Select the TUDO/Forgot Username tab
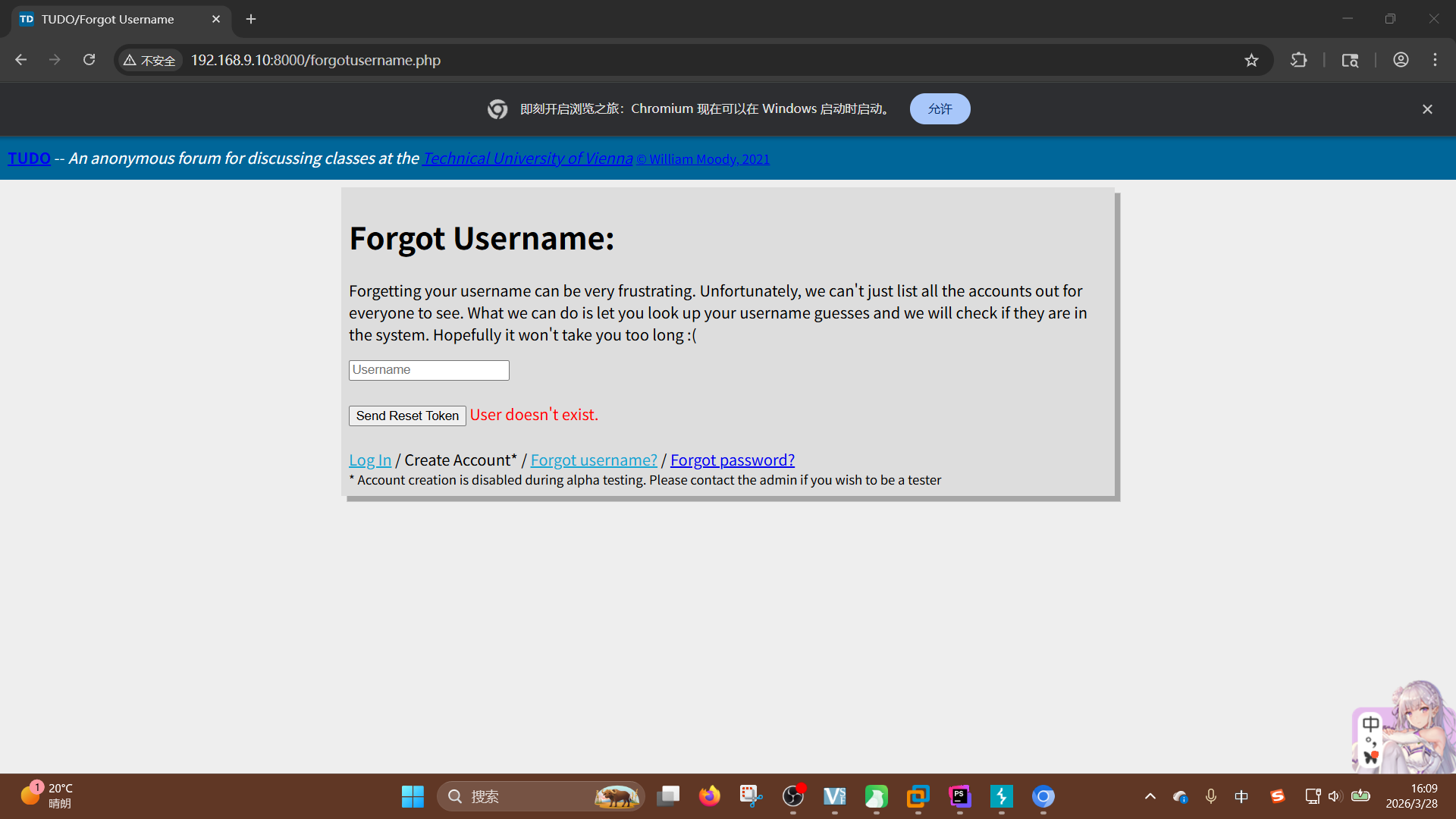Screen dimensions: 1456x819 click(108, 19)
